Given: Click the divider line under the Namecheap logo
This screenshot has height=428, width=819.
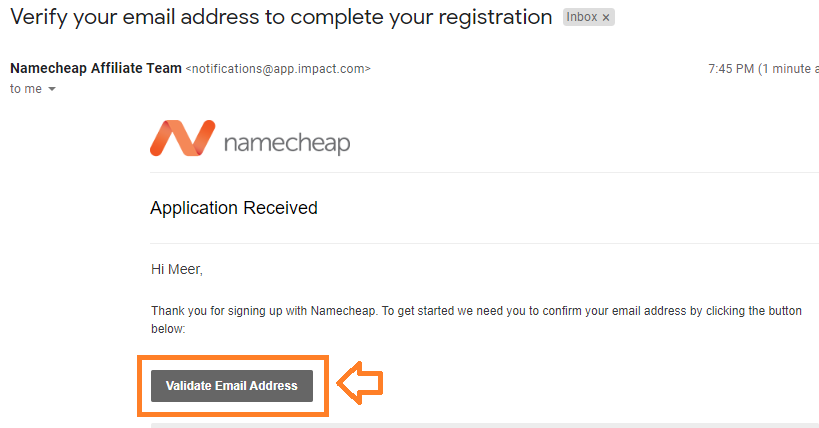Looking at the screenshot, I should coord(484,172).
